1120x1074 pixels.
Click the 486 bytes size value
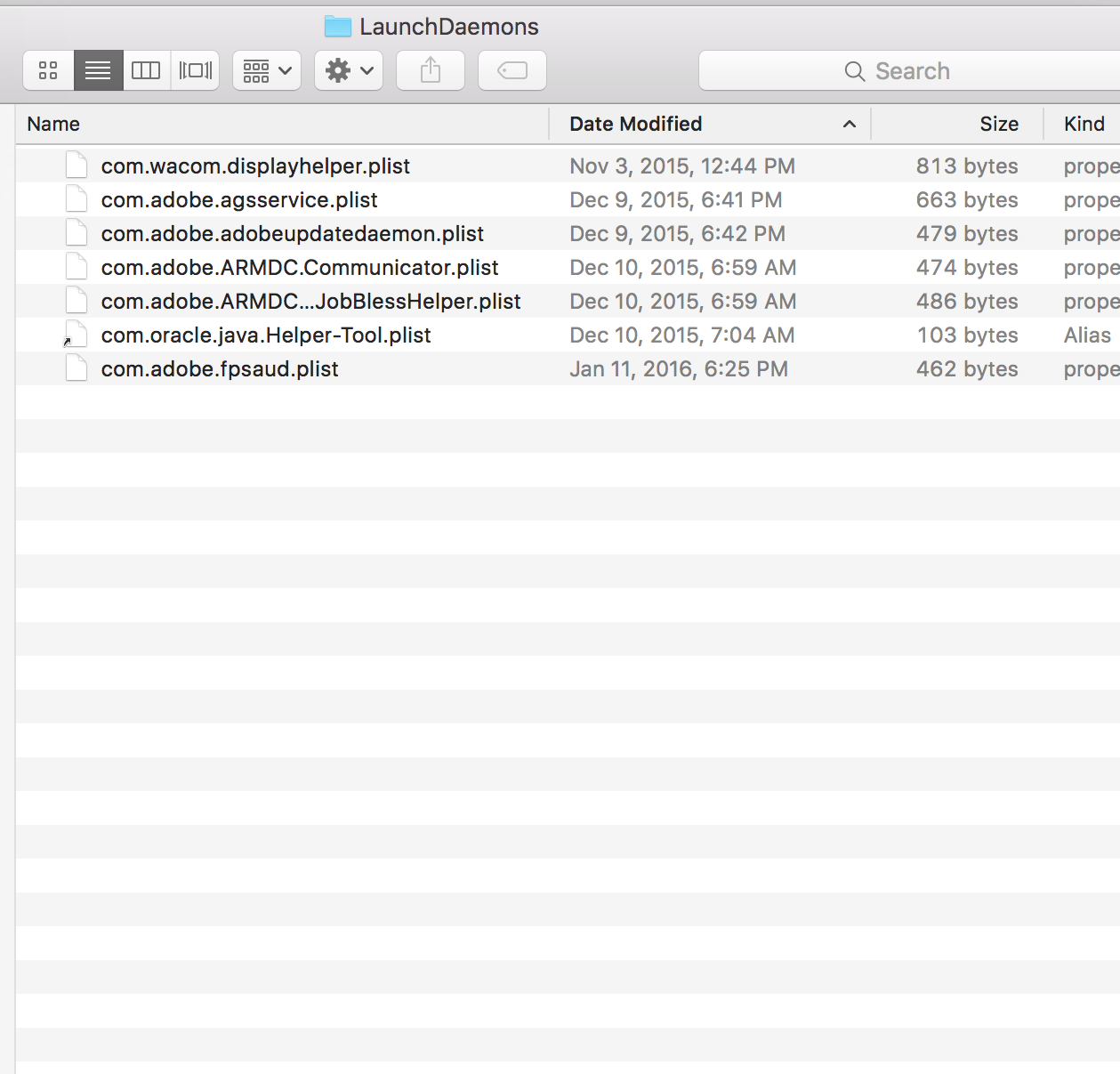[967, 302]
